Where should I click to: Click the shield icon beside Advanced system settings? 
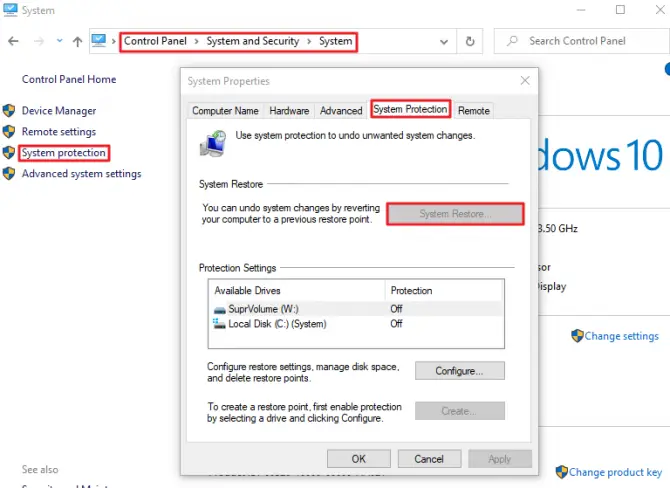(9, 173)
